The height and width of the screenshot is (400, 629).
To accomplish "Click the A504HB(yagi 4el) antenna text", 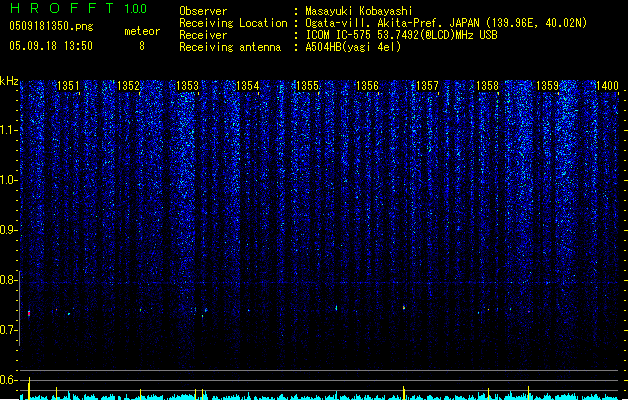I will 353,47.
